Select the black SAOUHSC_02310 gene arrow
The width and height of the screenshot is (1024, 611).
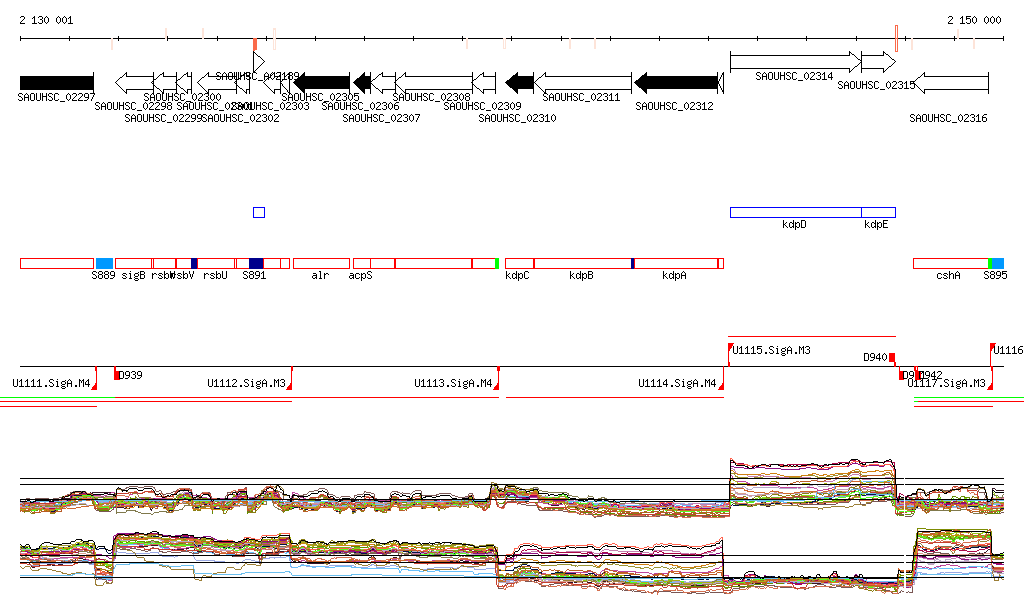click(x=520, y=83)
